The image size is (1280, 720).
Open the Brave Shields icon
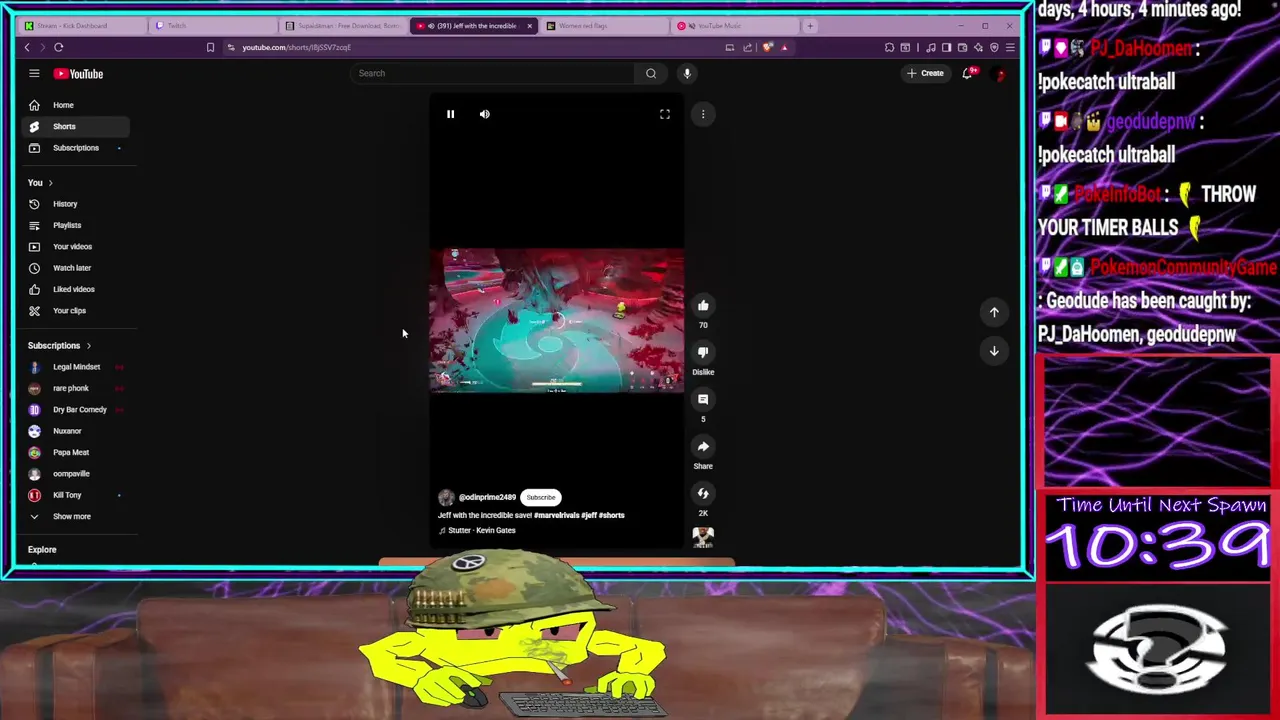768,47
